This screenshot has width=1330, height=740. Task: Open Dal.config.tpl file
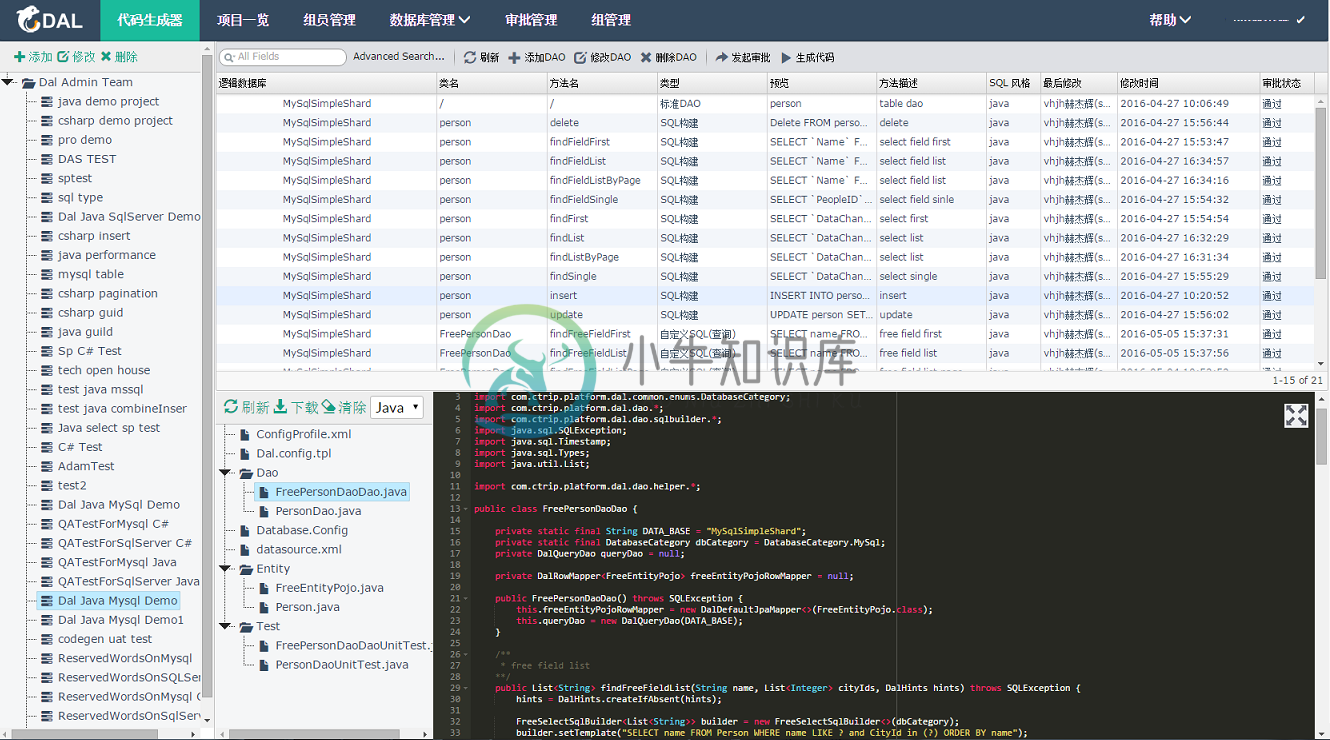293,454
